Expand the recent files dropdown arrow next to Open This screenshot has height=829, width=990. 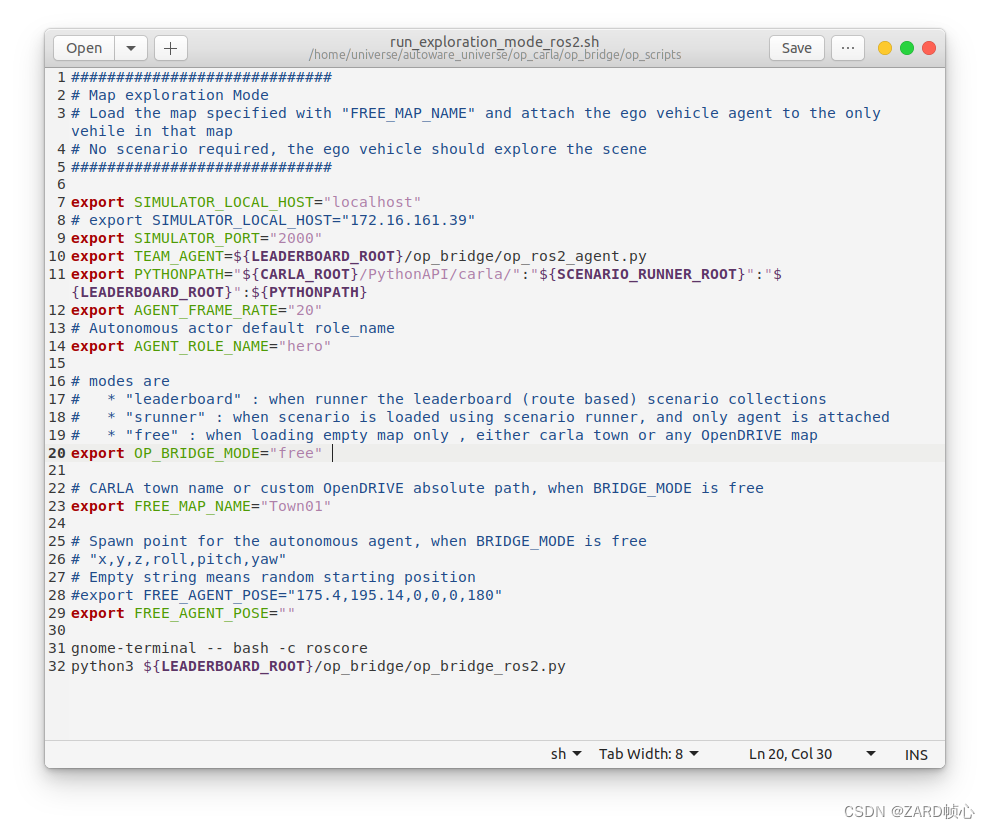click(131, 48)
